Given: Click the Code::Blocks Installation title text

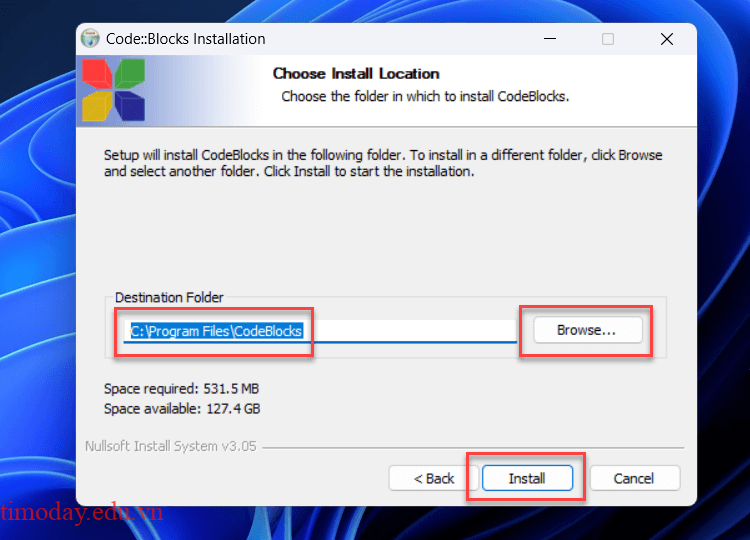Looking at the screenshot, I should click(186, 39).
